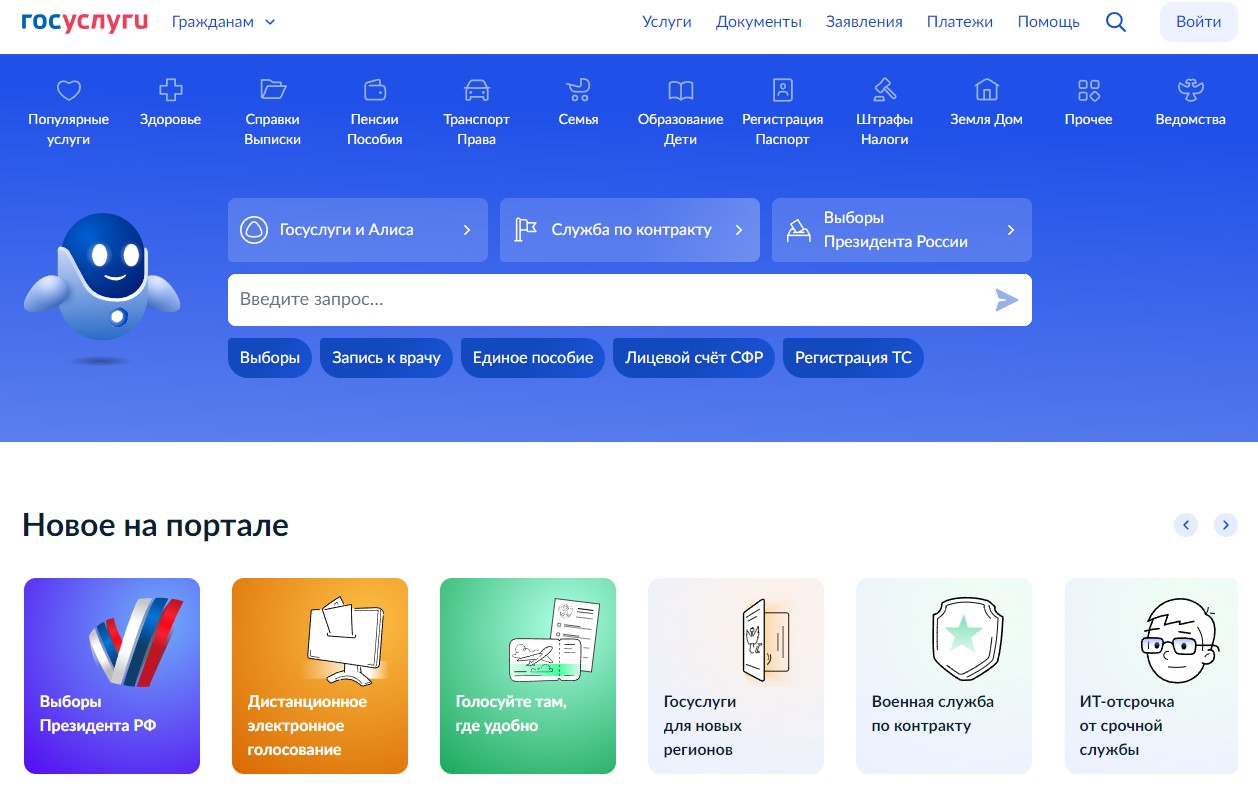
Task: Expand the Гражданам dropdown
Action: pyautogui.click(x=223, y=22)
